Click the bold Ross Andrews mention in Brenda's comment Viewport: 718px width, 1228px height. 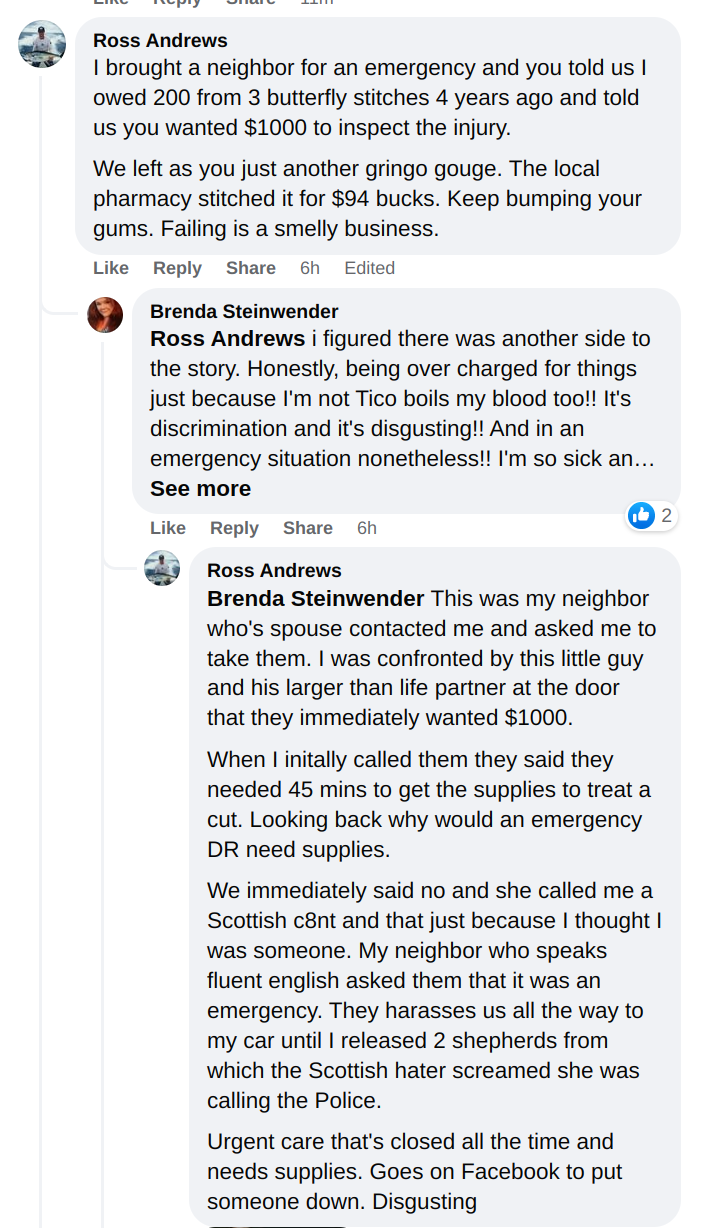tap(227, 338)
